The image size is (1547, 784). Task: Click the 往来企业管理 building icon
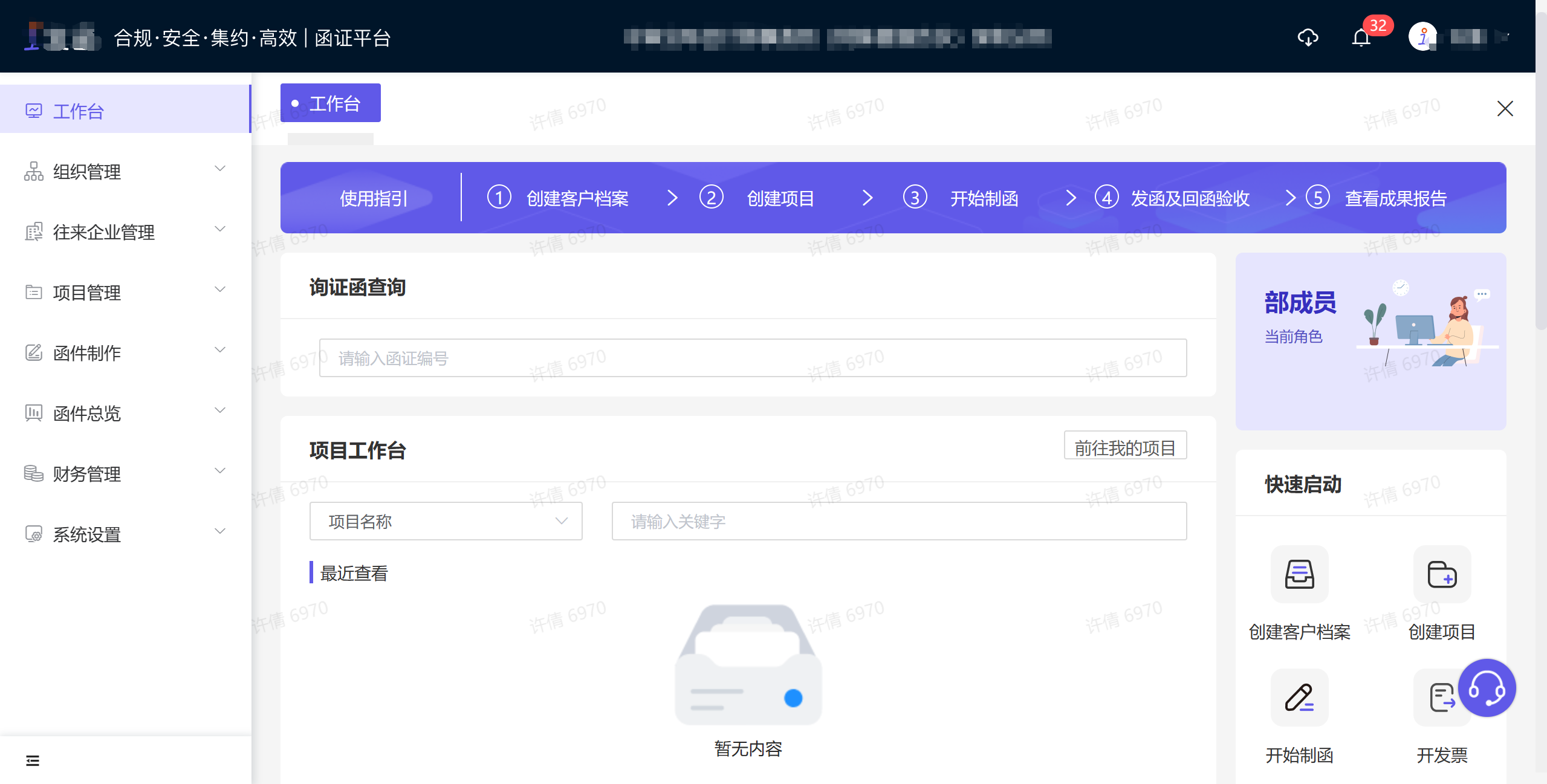click(x=34, y=232)
